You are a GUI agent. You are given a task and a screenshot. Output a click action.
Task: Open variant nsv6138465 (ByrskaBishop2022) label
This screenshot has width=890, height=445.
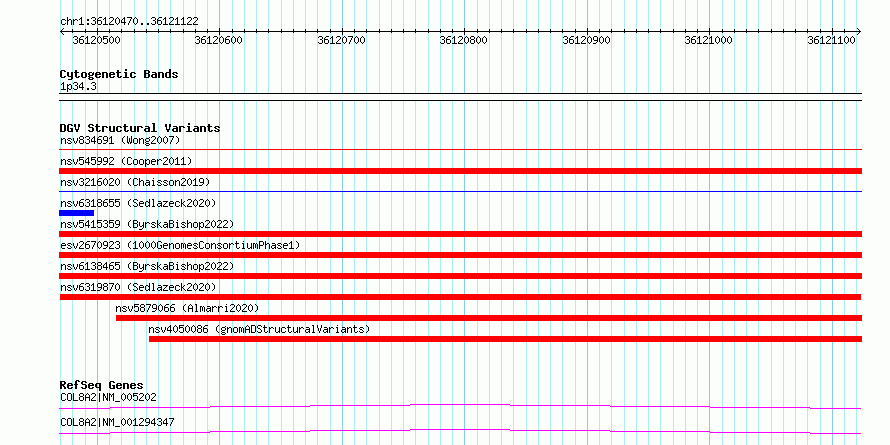[x=147, y=266]
